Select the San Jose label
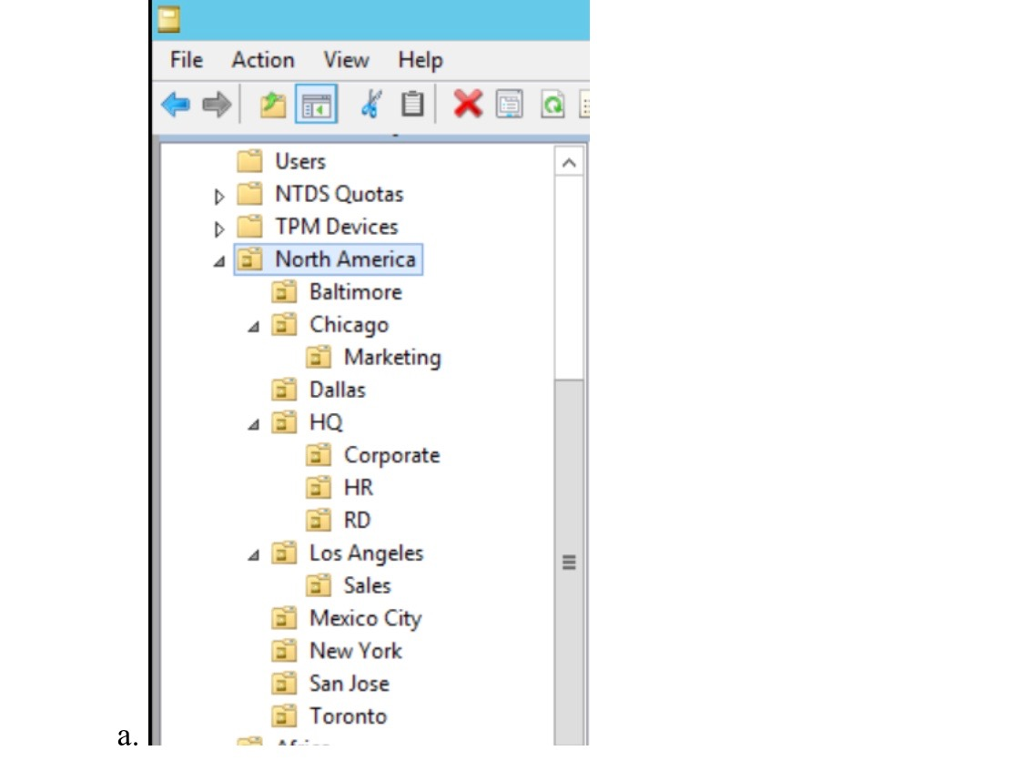The height and width of the screenshot is (781, 1024). [349, 684]
